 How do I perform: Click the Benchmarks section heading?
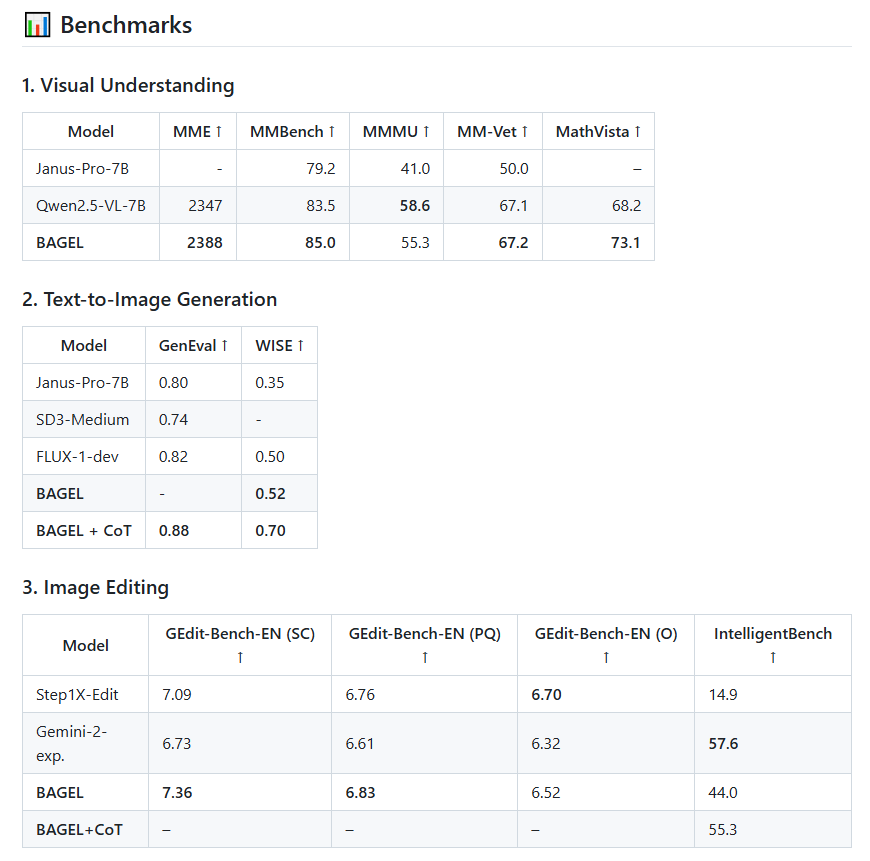[126, 25]
